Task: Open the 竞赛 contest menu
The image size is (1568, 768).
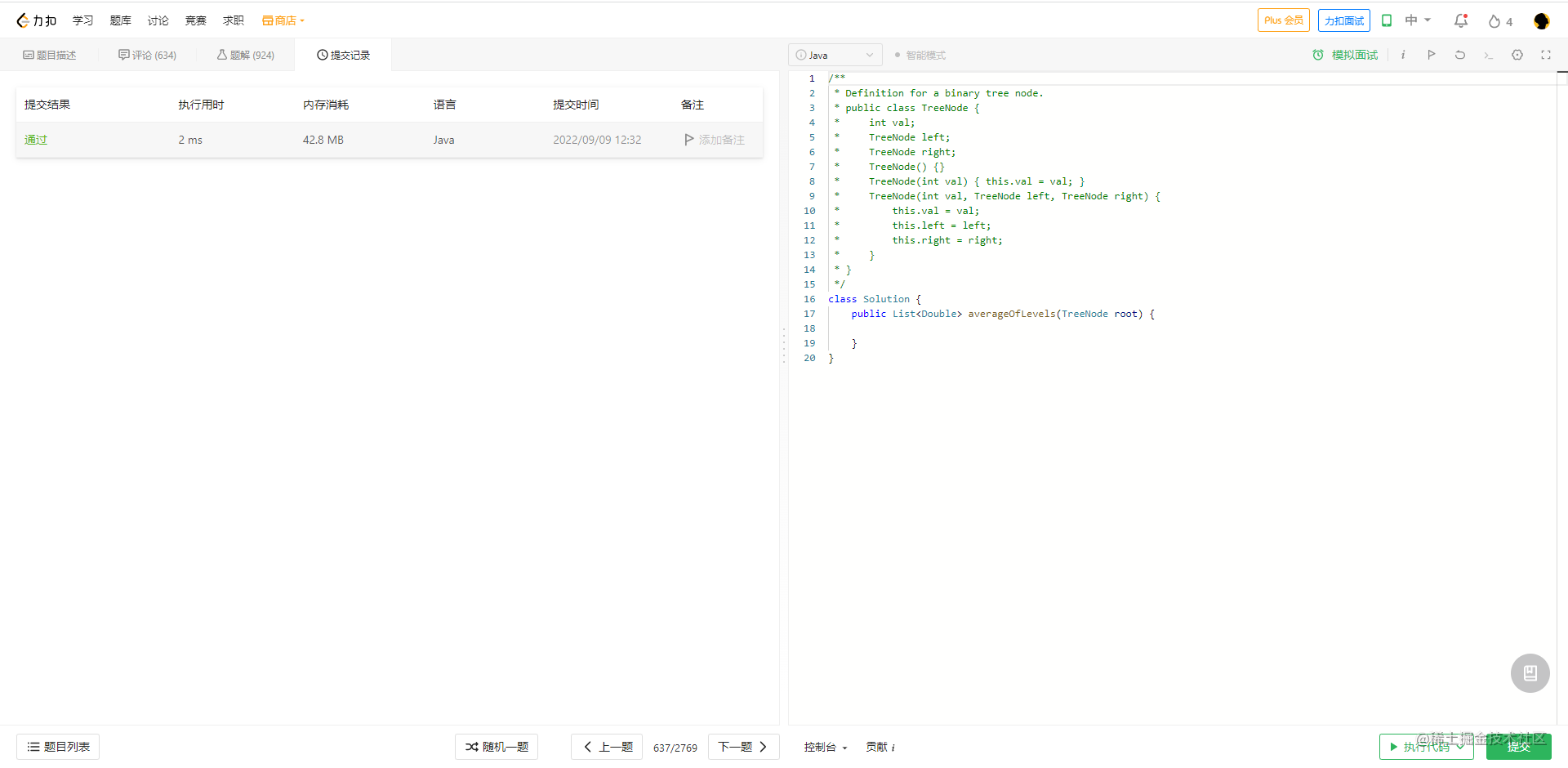Action: 195,20
